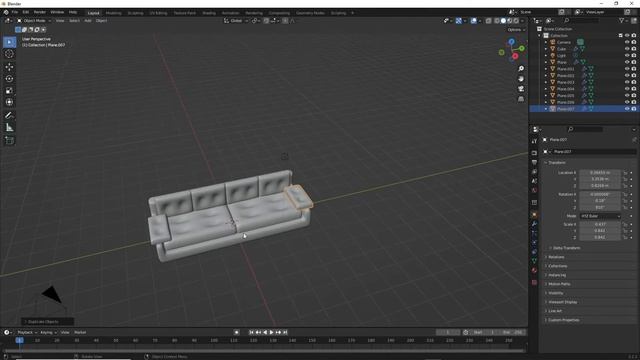The image size is (640, 360).
Task: Open the View Layer properties tab
Action: click(x=534, y=171)
